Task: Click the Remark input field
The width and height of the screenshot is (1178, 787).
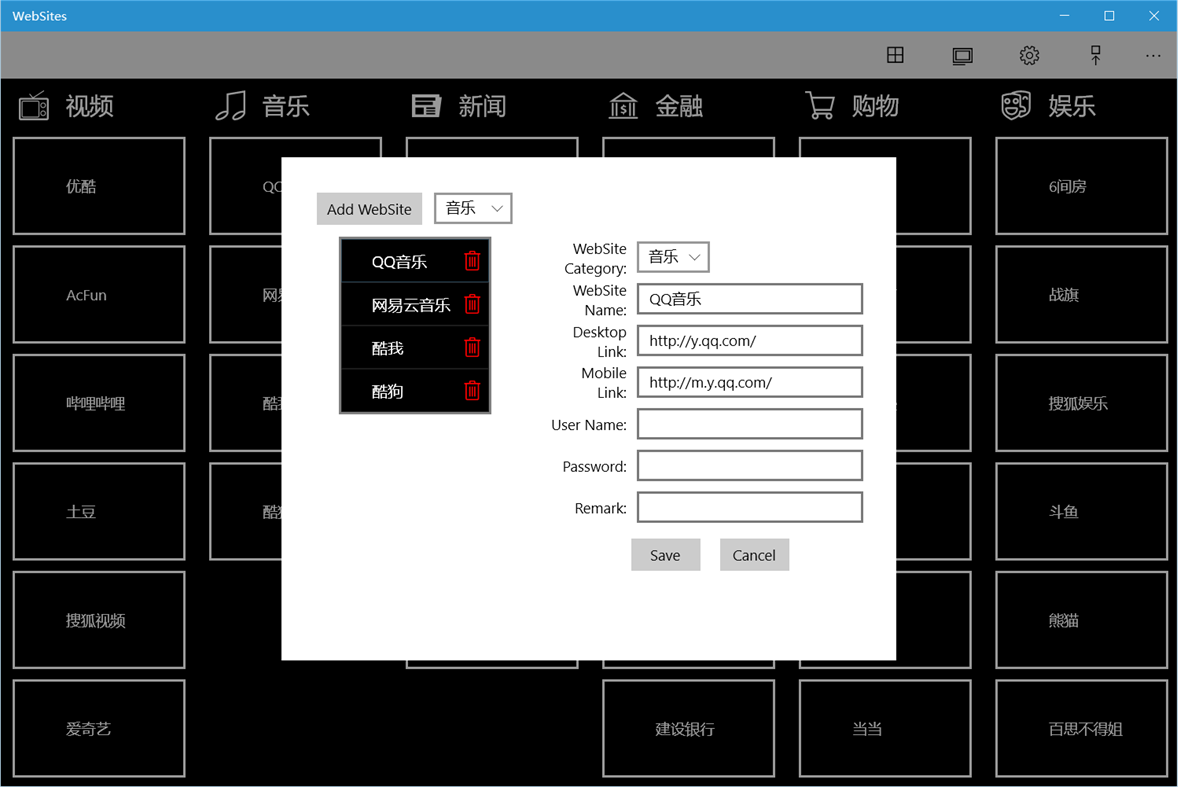Action: [750, 508]
